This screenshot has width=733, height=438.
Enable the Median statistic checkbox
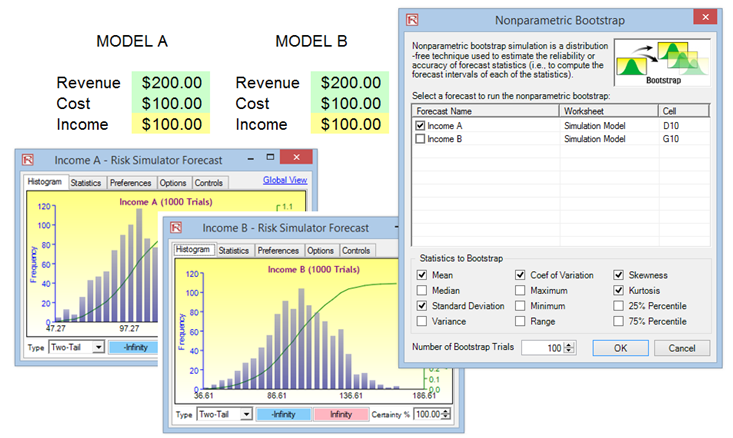coord(422,290)
